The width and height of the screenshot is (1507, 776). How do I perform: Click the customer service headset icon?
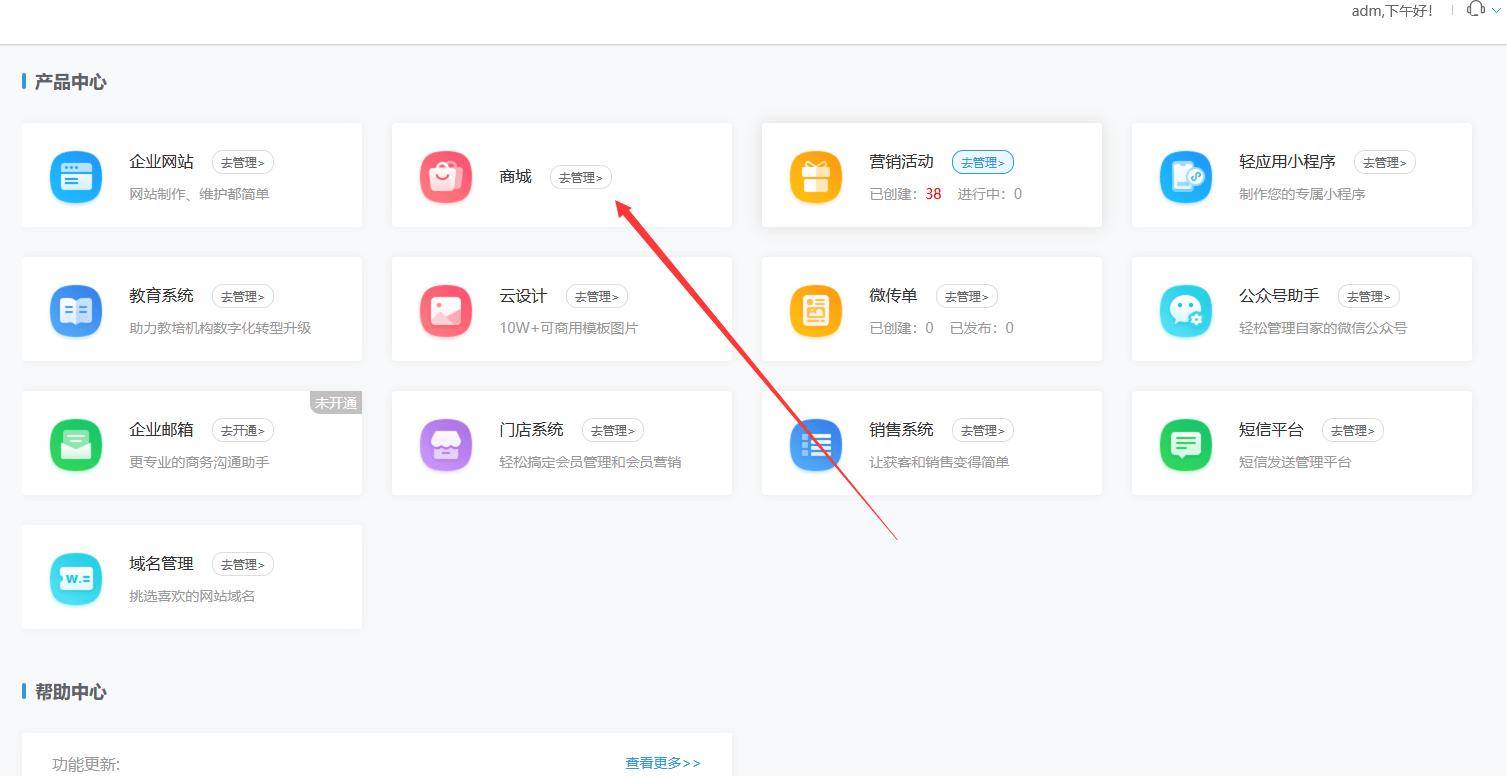click(1476, 9)
